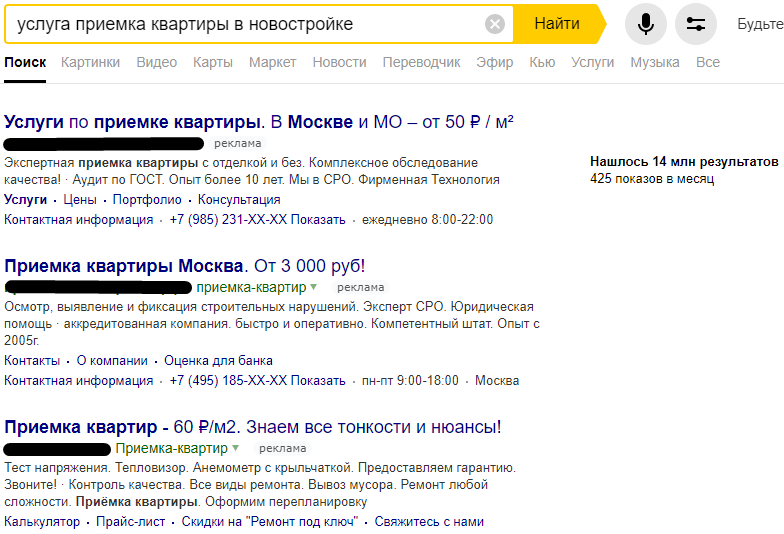Open the Карты tab

click(x=213, y=62)
